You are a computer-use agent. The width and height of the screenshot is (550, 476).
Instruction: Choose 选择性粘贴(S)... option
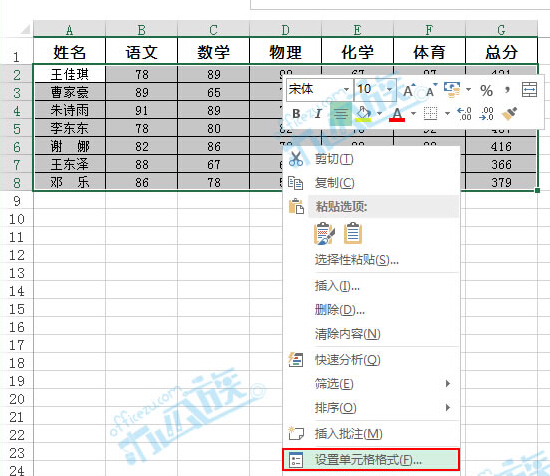(x=356, y=260)
